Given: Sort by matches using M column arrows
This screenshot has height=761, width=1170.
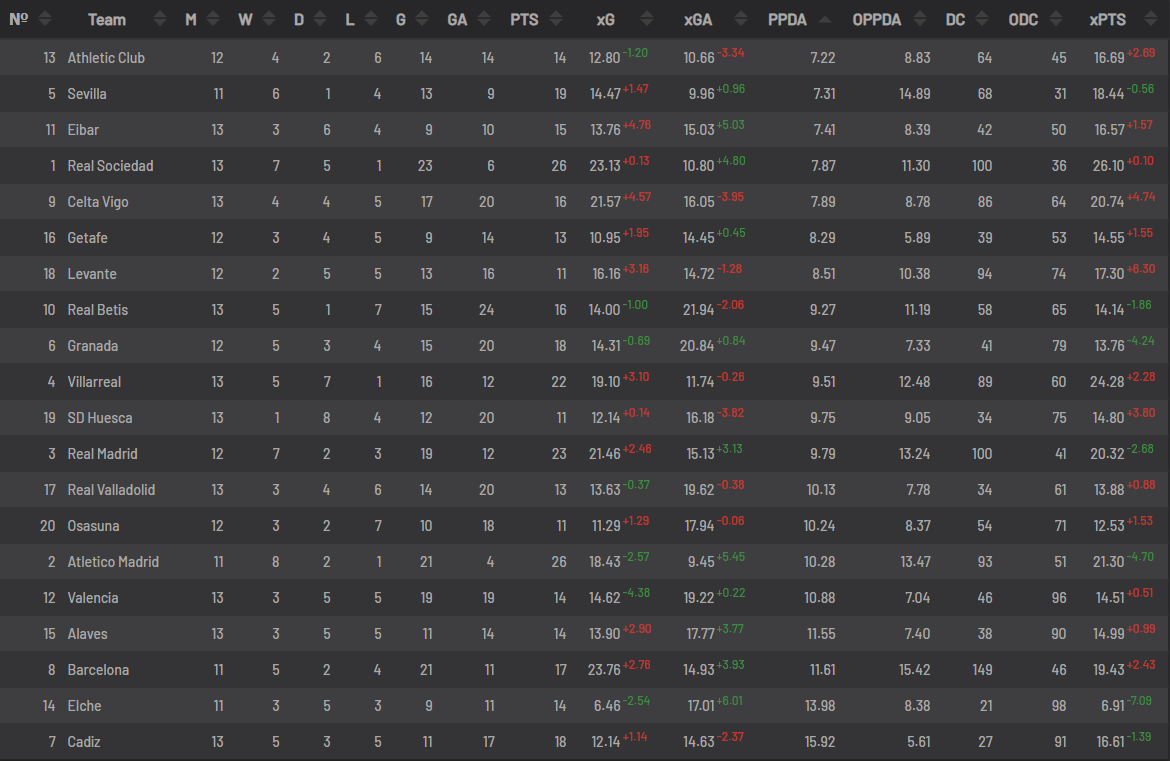Looking at the screenshot, I should point(213,19).
